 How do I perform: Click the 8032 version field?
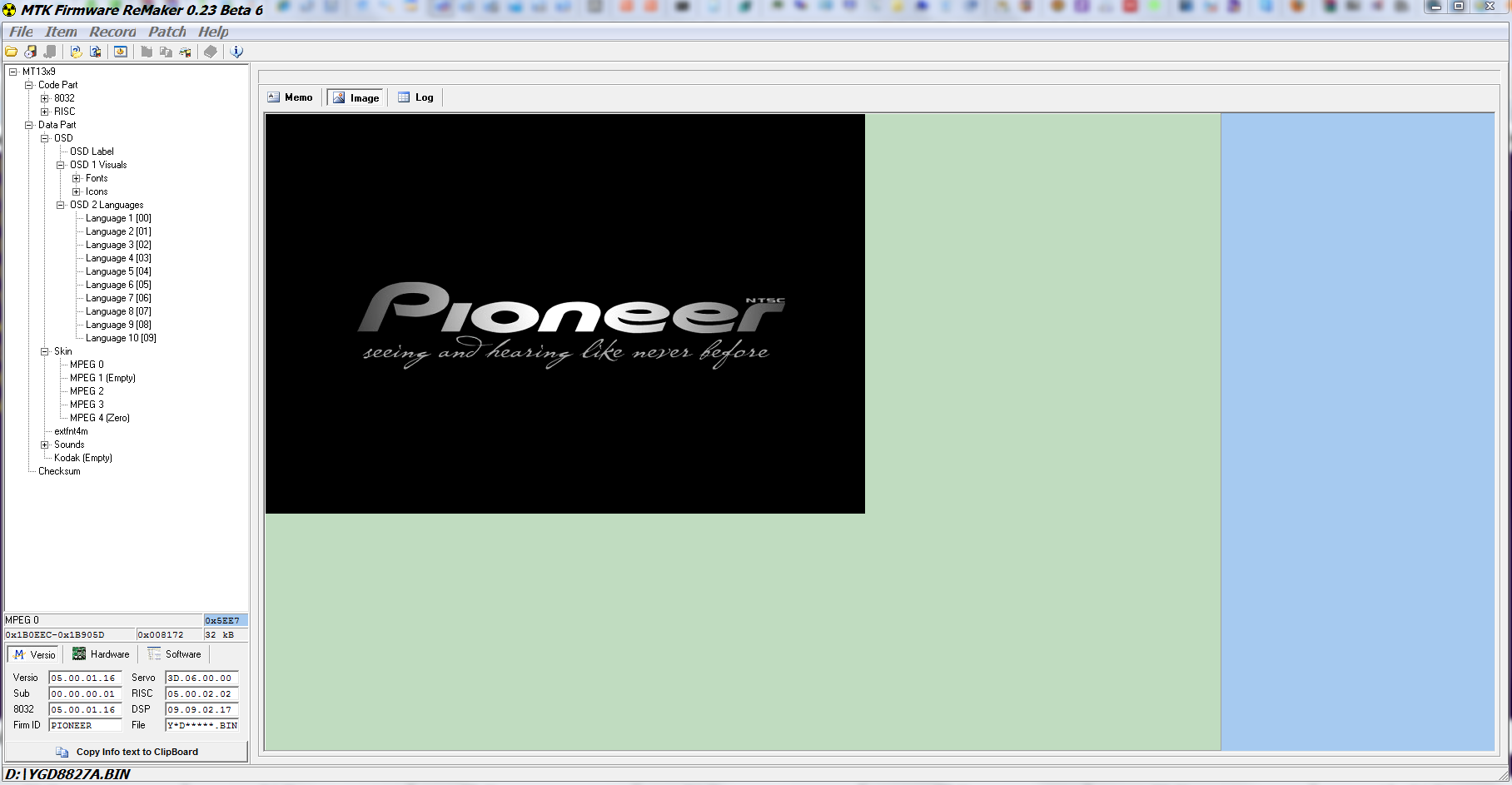(85, 709)
